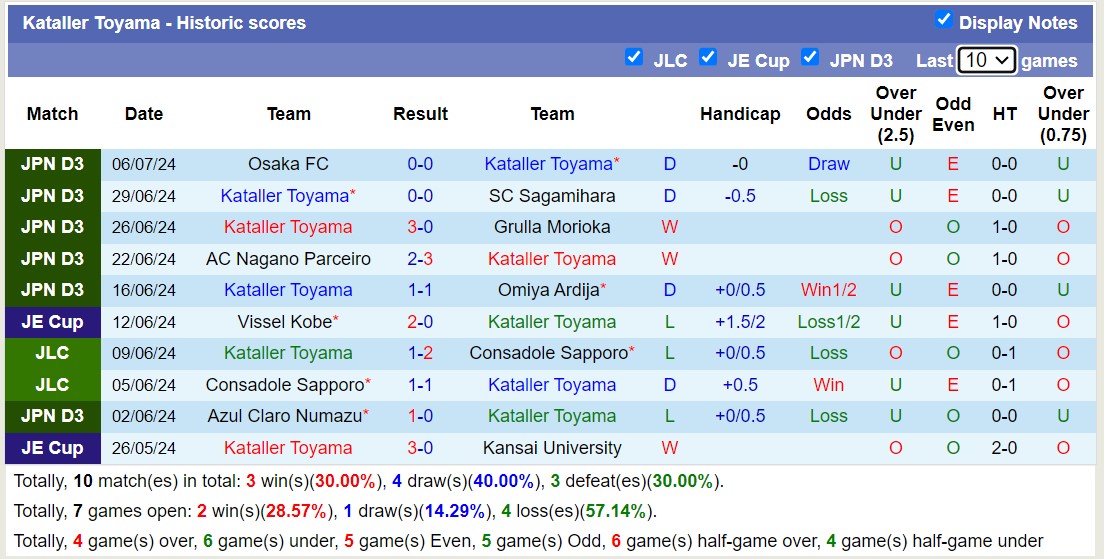Image resolution: width=1104 pixels, height=559 pixels.
Task: Disable the JPN D3 filter checkbox
Action: (x=810, y=57)
